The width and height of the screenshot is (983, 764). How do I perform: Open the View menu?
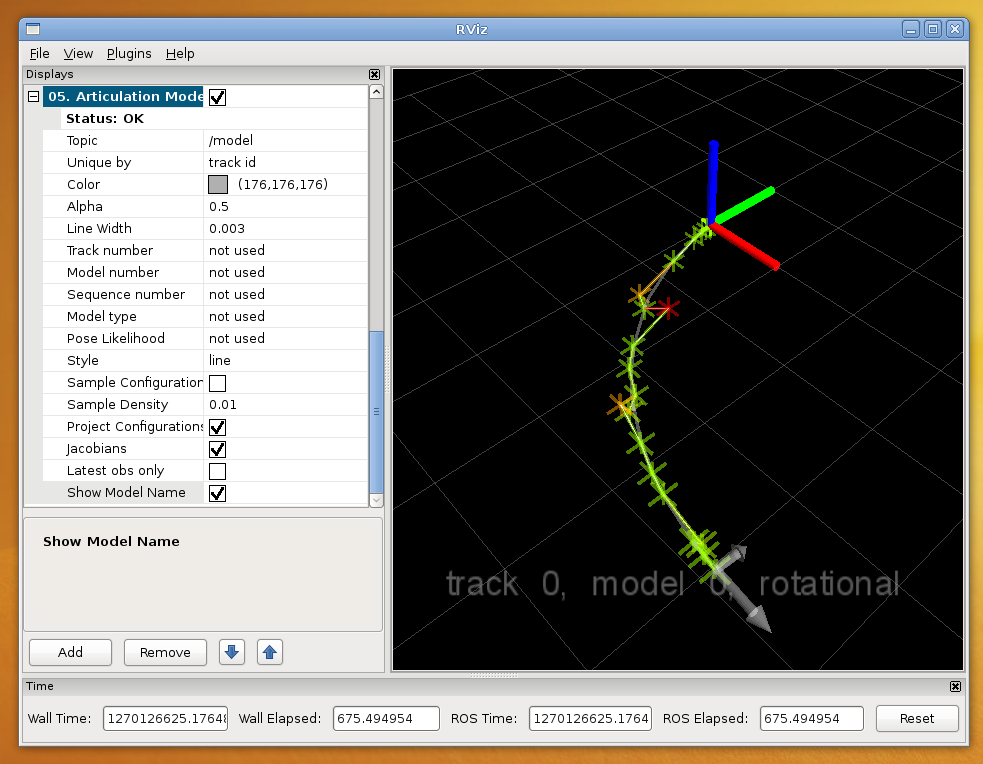78,54
